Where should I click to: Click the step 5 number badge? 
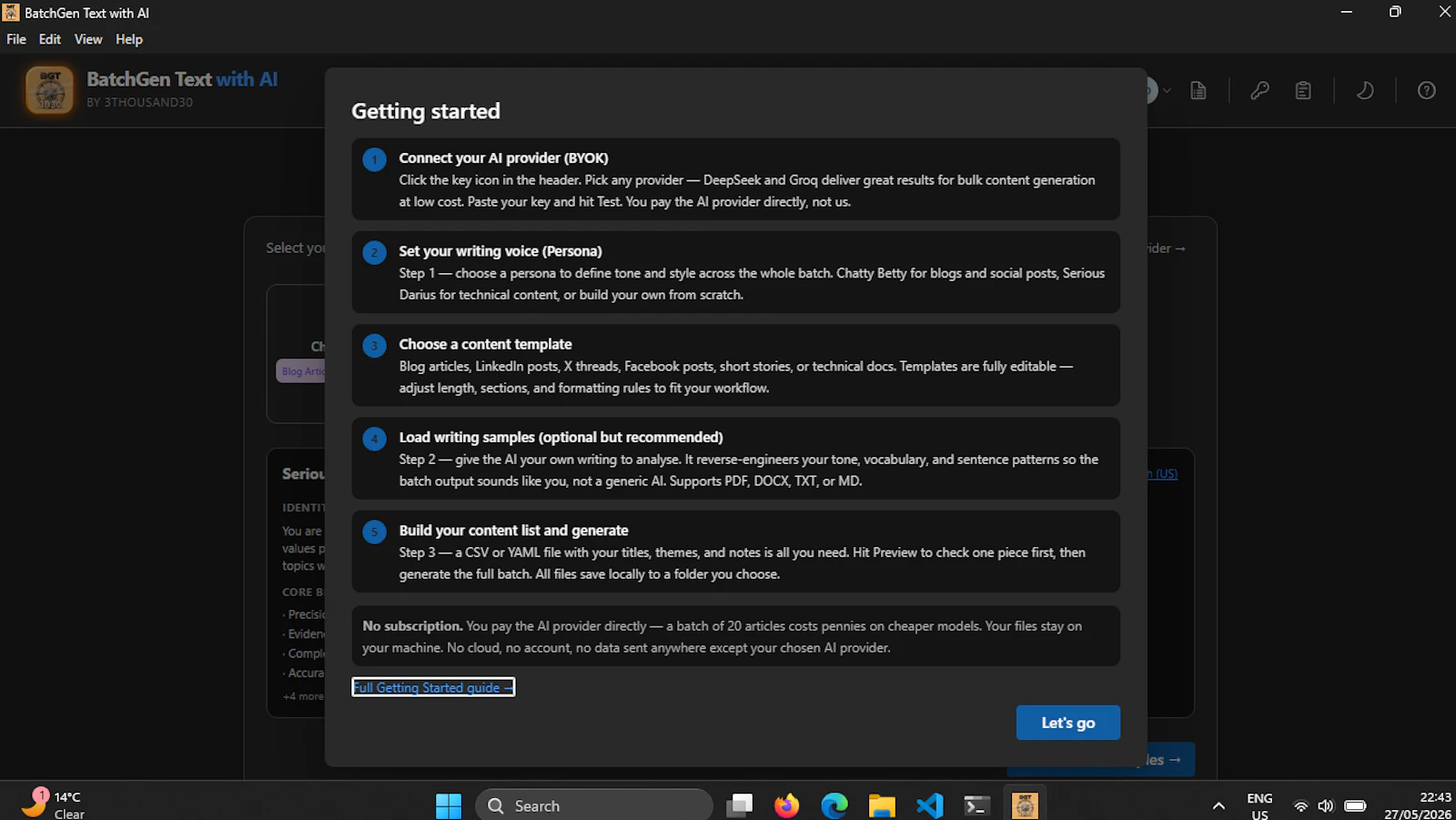pyautogui.click(x=374, y=531)
